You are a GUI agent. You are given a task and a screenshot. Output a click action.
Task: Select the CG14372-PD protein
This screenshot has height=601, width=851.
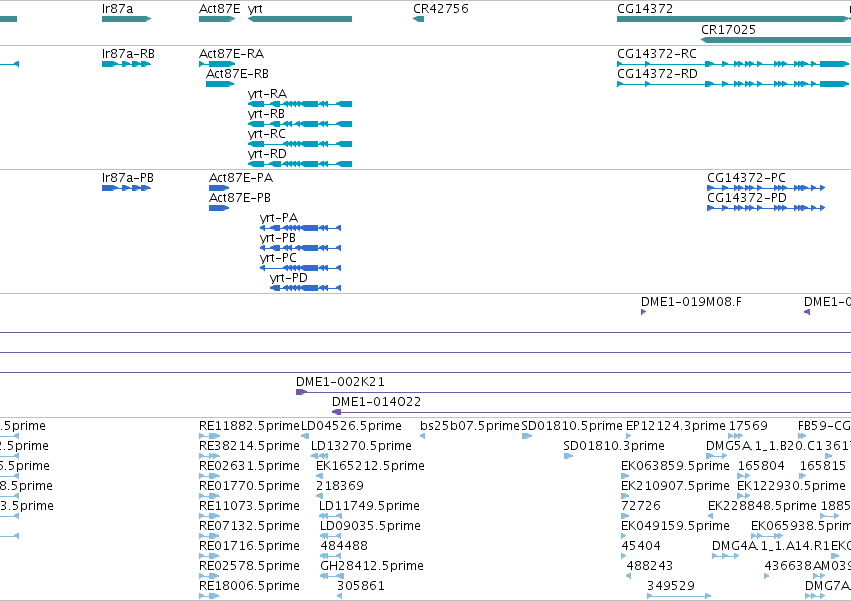(x=766, y=208)
